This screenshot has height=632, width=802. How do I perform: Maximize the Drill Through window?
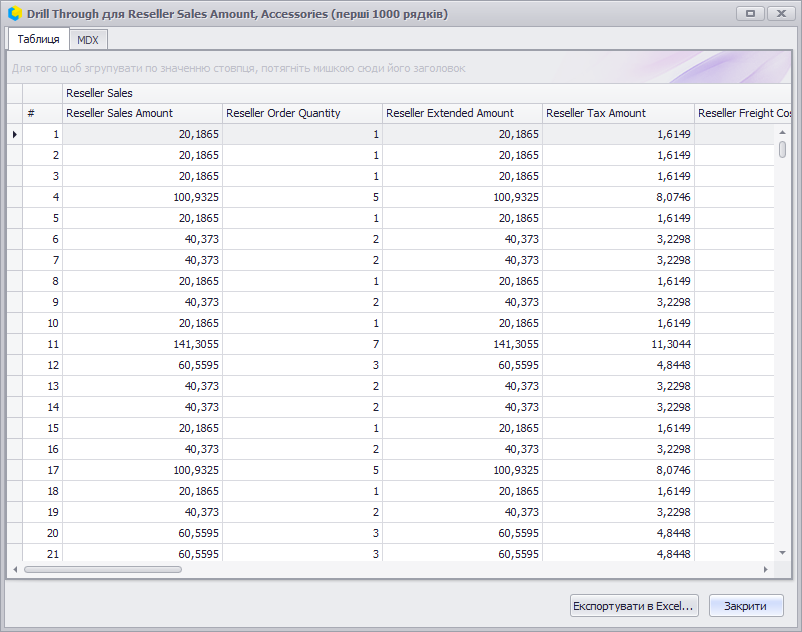pos(750,14)
